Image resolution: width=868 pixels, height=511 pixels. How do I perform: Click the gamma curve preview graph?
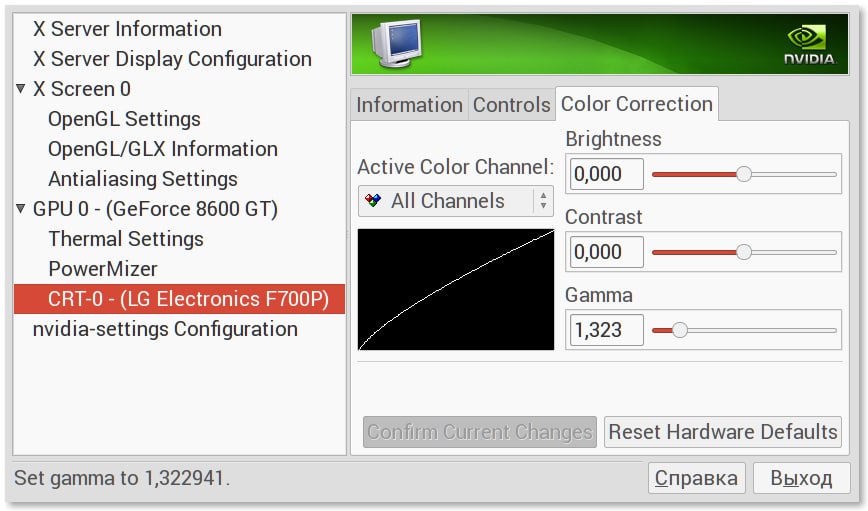pyautogui.click(x=456, y=290)
